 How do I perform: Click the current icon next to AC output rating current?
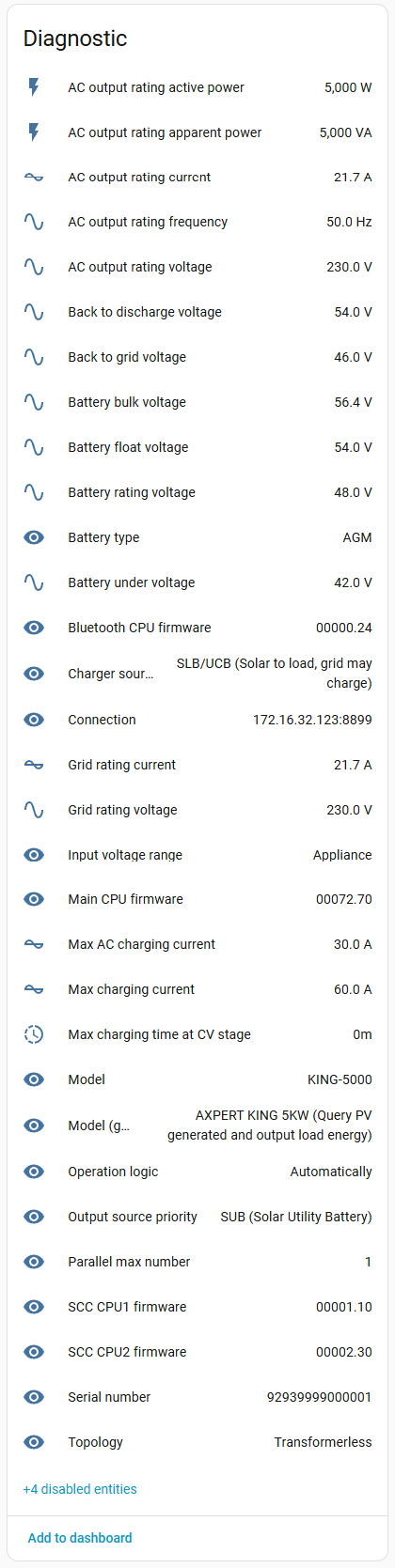34,178
